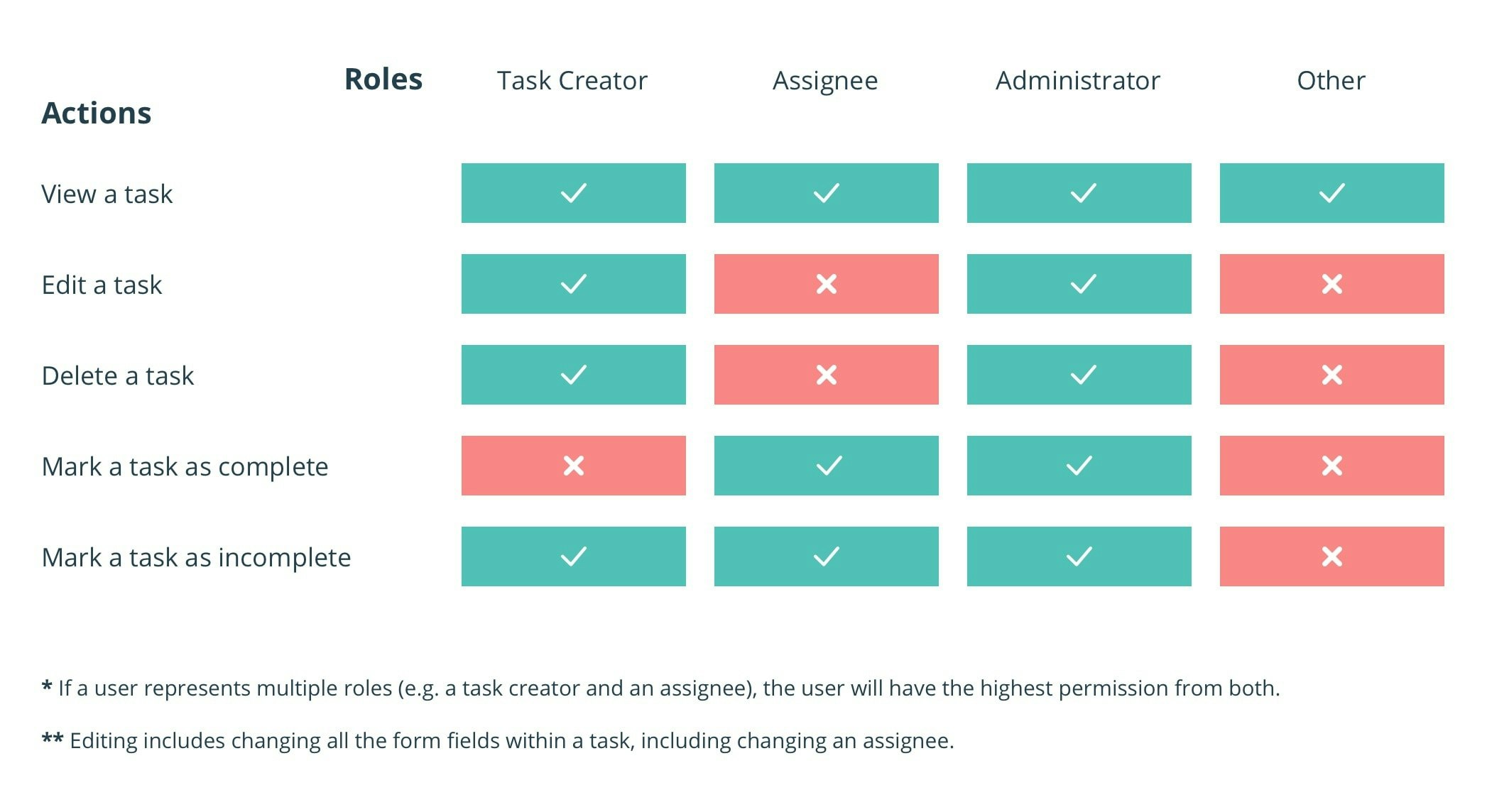Click the X for Task Creator marking complete
Screen dimensions: 1487x812
point(573,466)
